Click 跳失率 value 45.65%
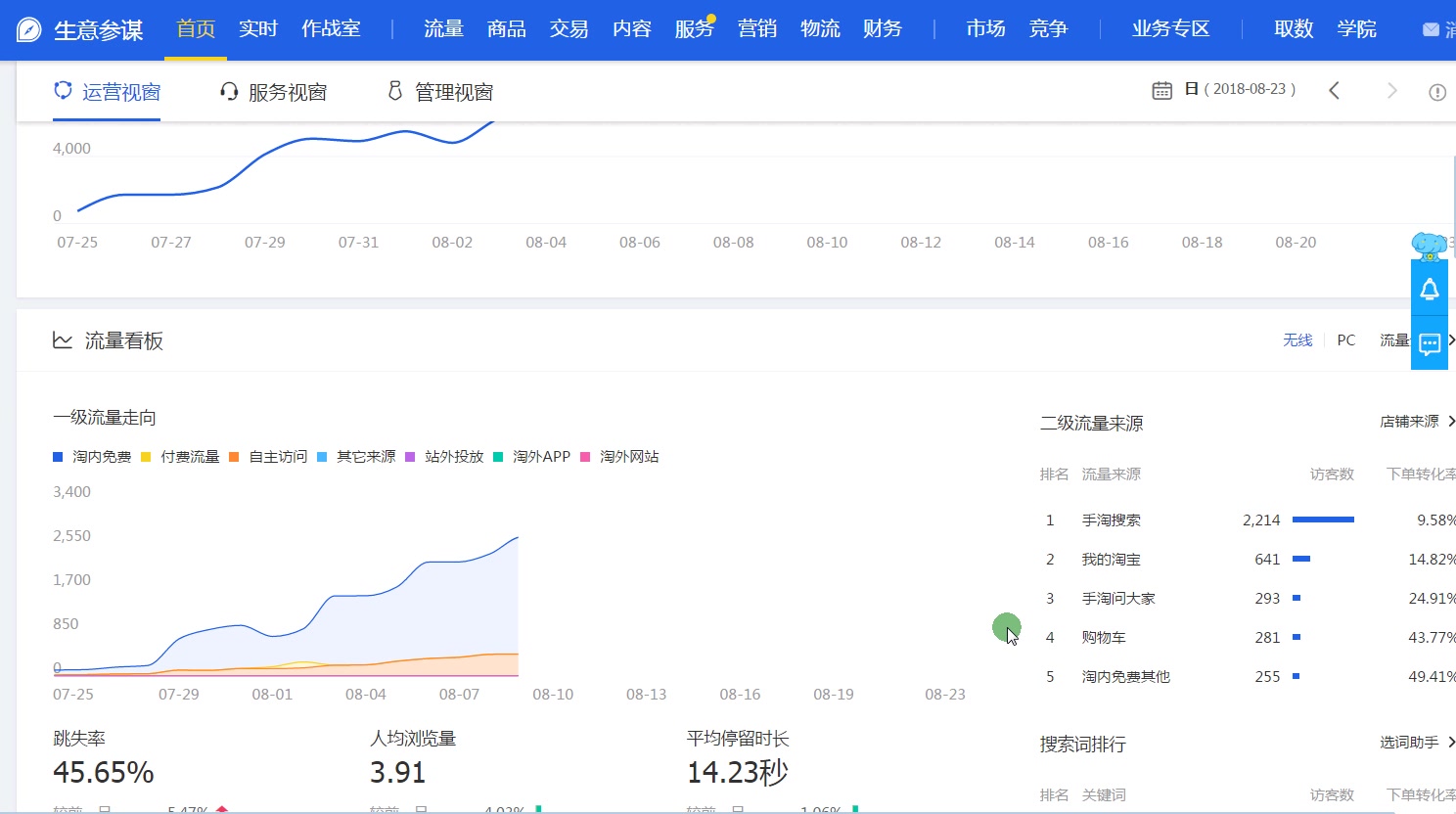Viewport: 1456px width, 814px height. [104, 773]
